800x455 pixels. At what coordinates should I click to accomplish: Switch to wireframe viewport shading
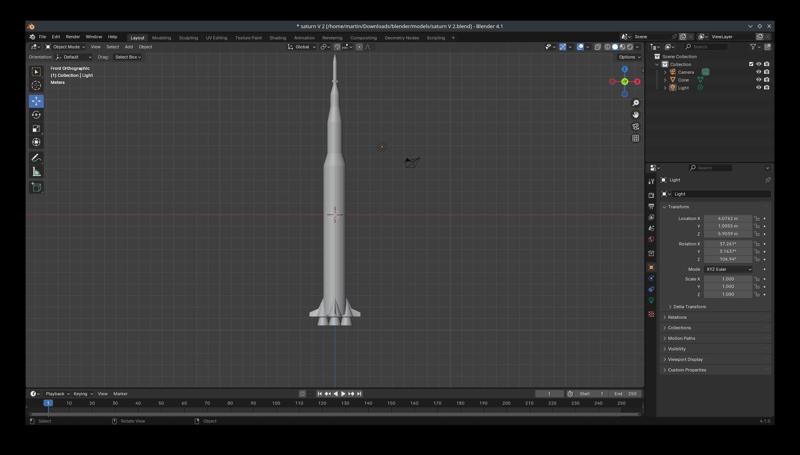[608, 47]
